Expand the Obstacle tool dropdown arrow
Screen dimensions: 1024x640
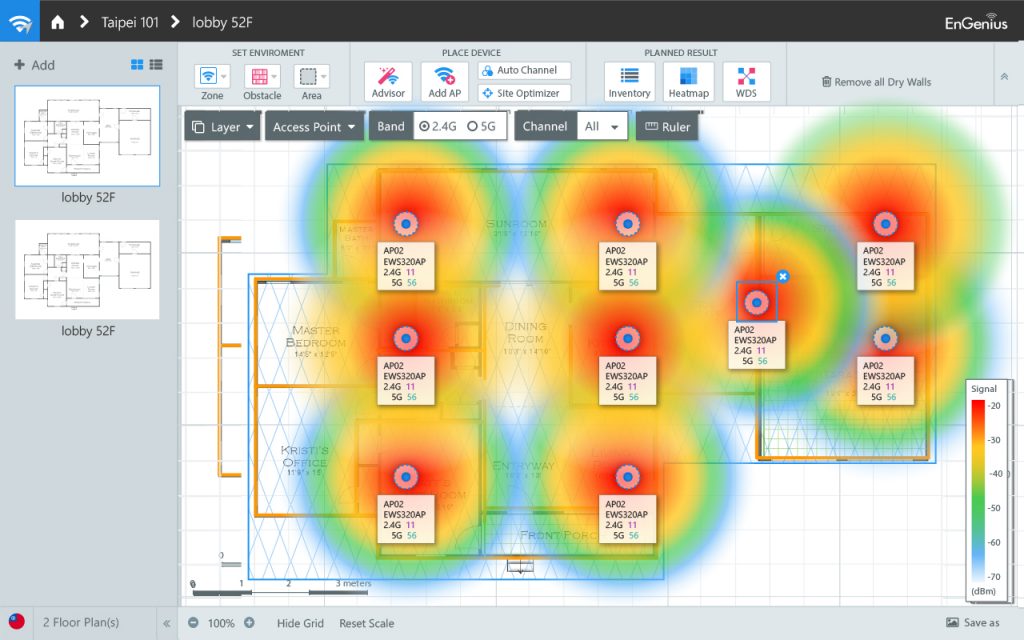(274, 76)
